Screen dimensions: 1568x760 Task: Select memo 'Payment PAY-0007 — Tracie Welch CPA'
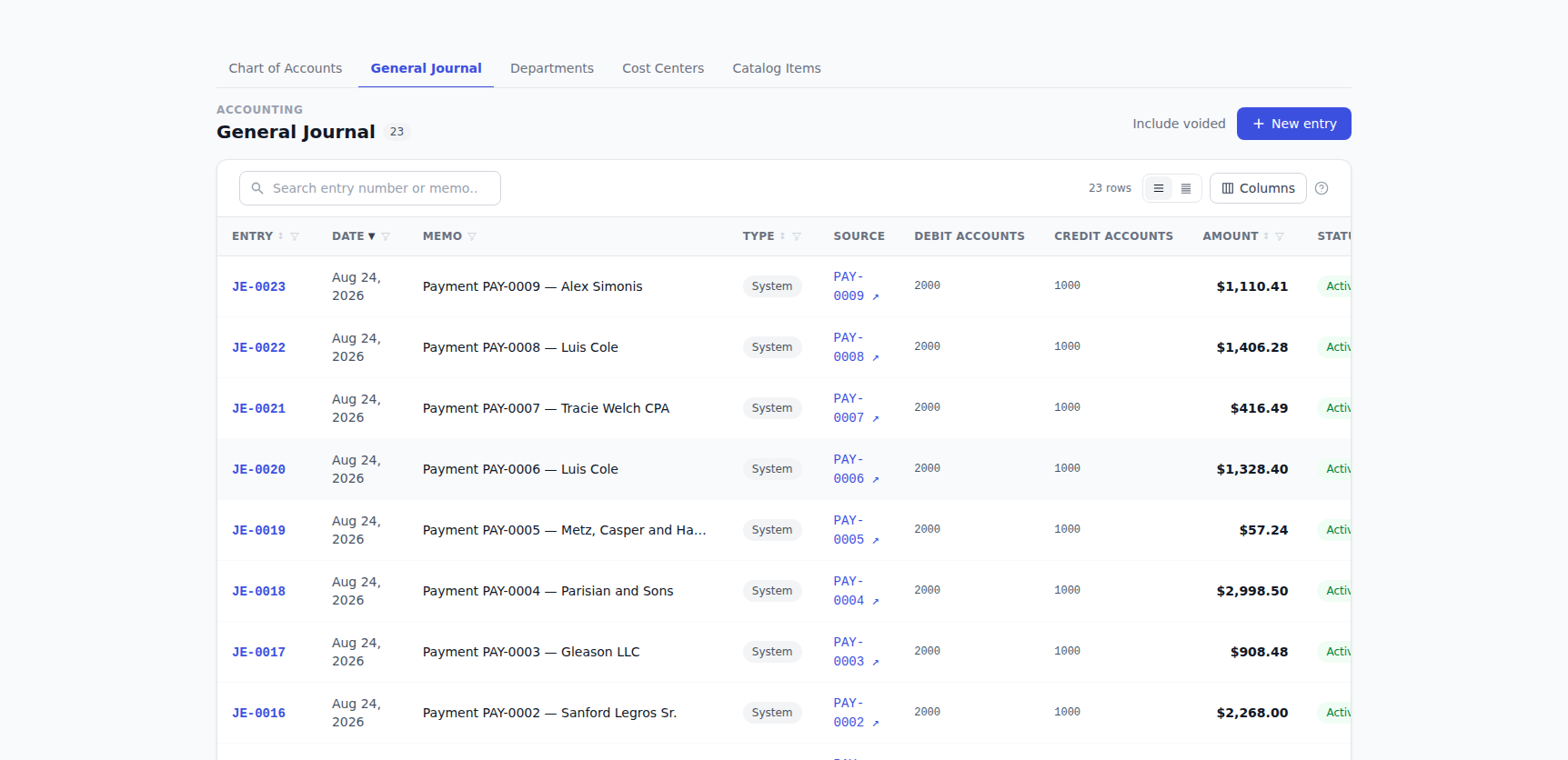(x=546, y=408)
